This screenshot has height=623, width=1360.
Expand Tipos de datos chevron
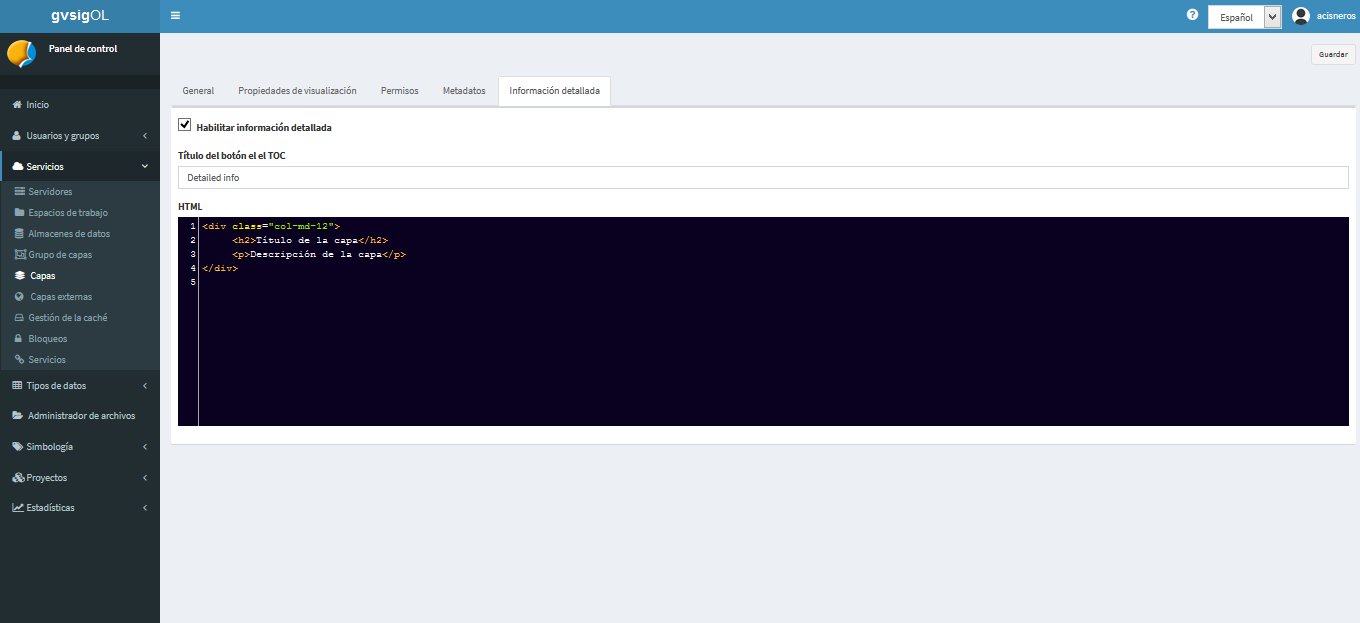click(x=144, y=386)
